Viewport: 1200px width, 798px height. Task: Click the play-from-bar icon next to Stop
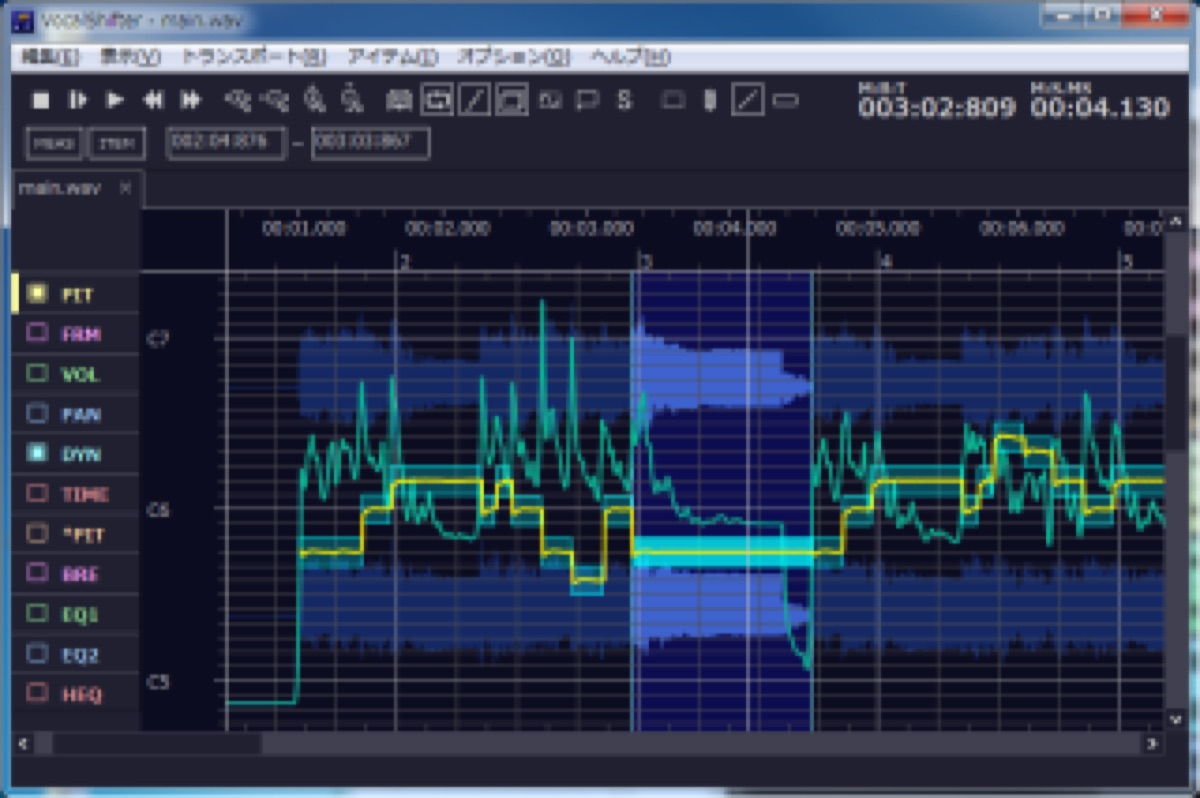point(77,100)
